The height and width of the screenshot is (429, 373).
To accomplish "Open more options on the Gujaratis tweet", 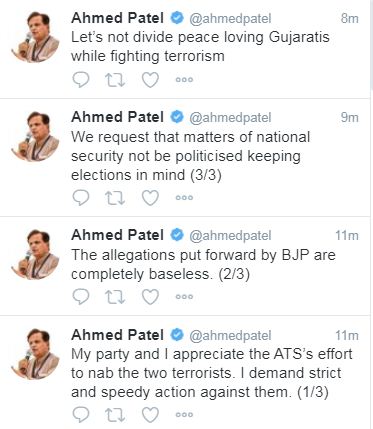I will (184, 80).
